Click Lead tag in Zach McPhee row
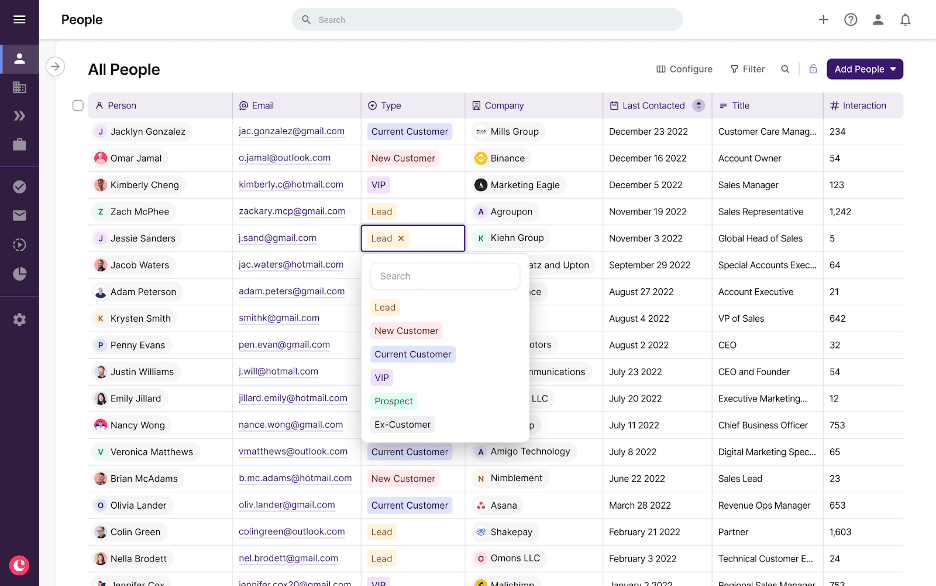The image size is (936, 586). tap(381, 211)
